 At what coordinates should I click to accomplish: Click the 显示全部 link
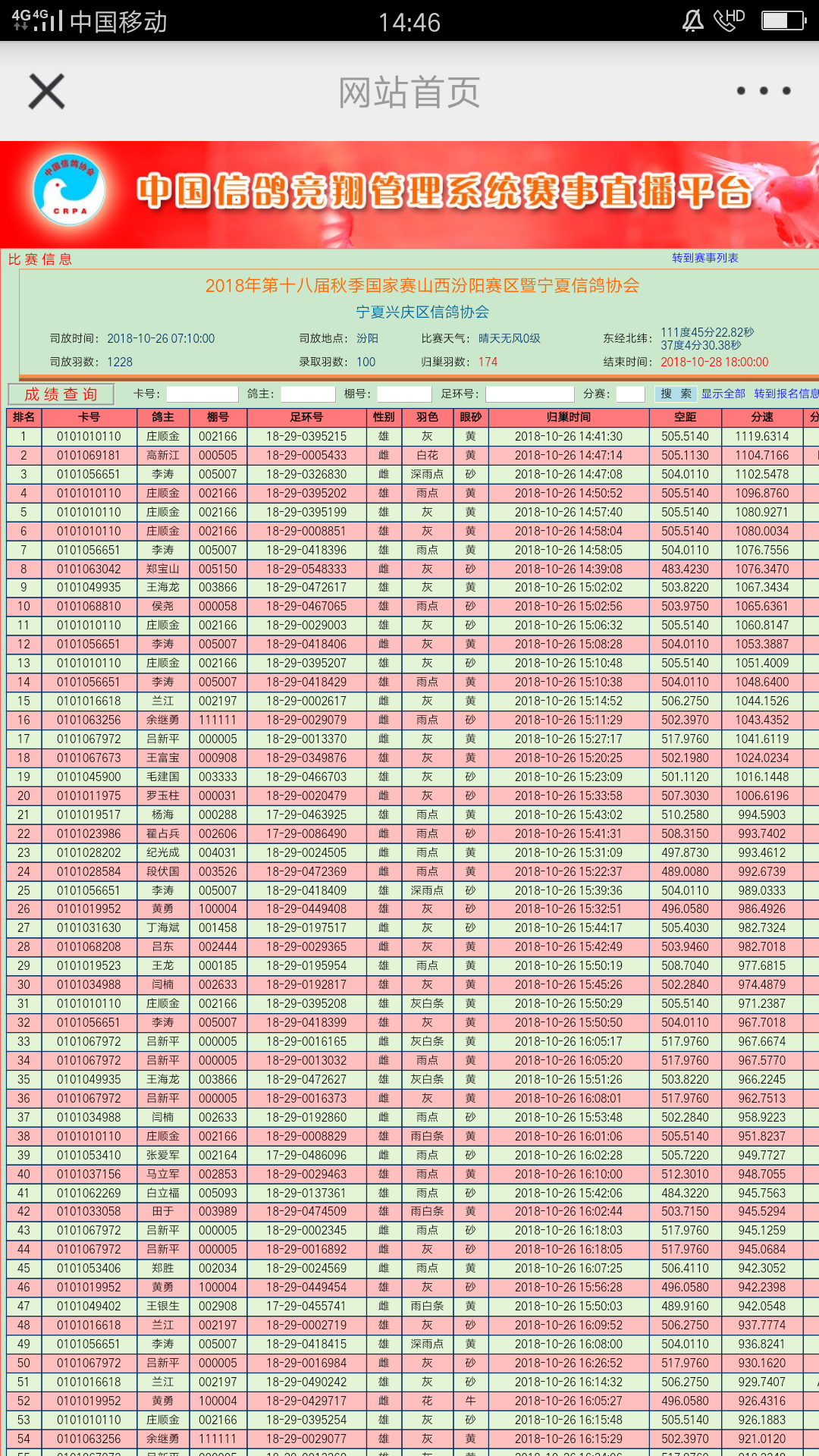click(723, 394)
